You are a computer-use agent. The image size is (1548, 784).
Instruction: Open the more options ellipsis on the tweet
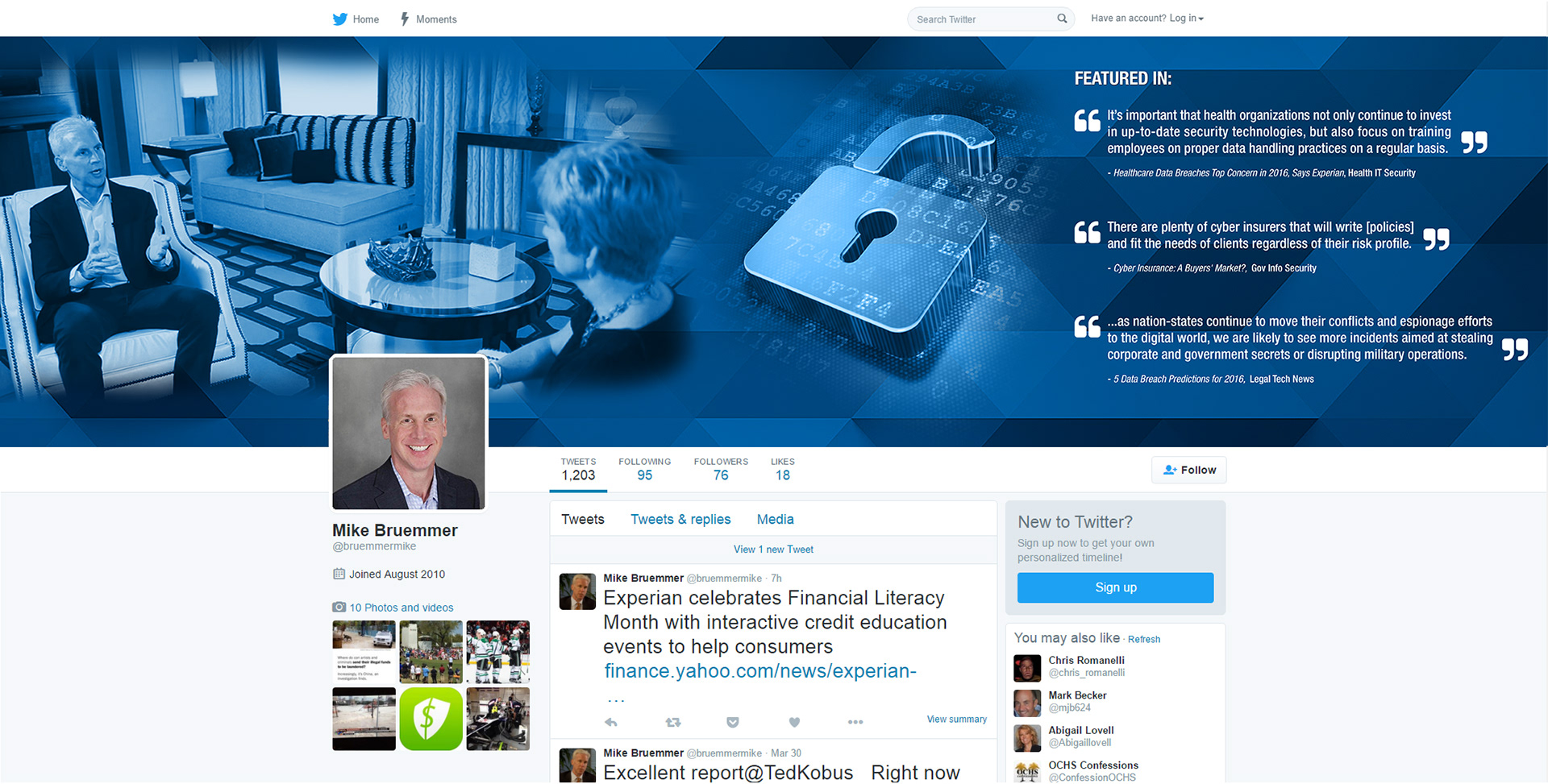click(855, 722)
